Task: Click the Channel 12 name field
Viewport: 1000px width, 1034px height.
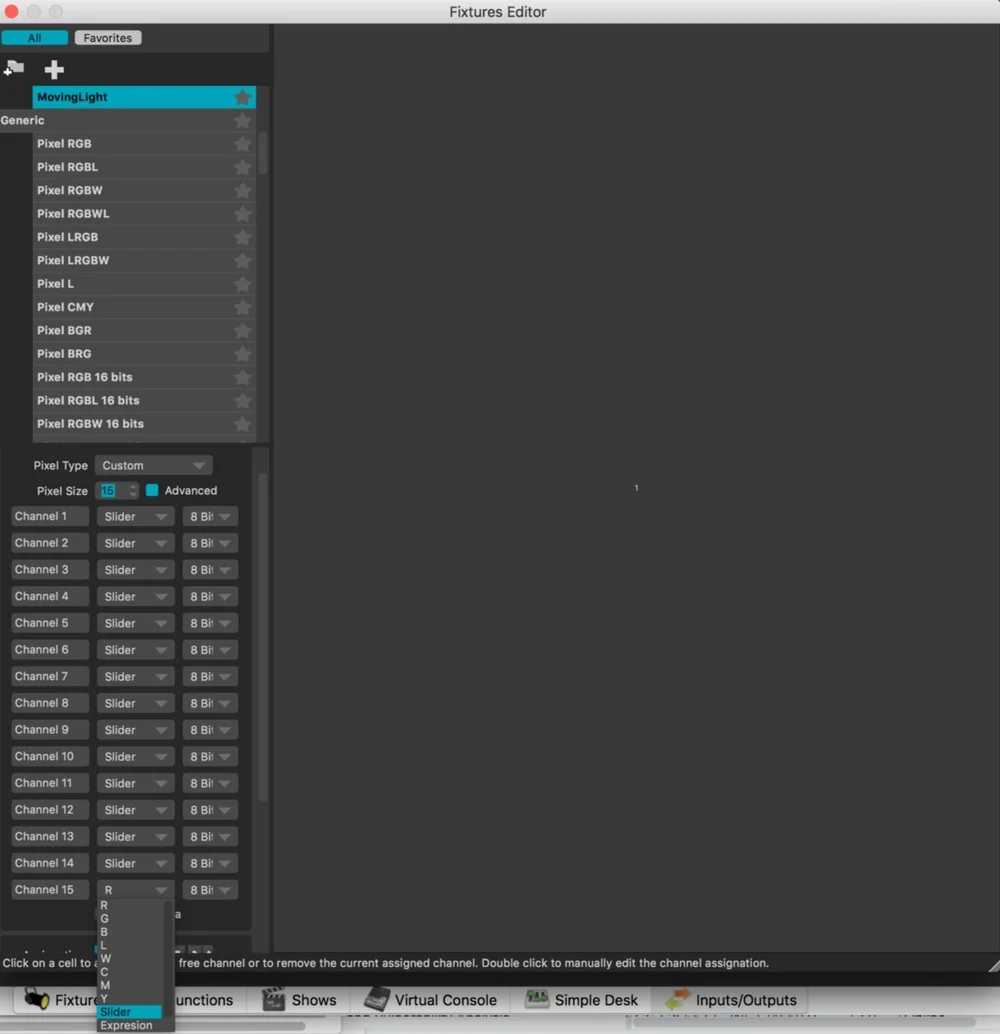Action: point(49,810)
